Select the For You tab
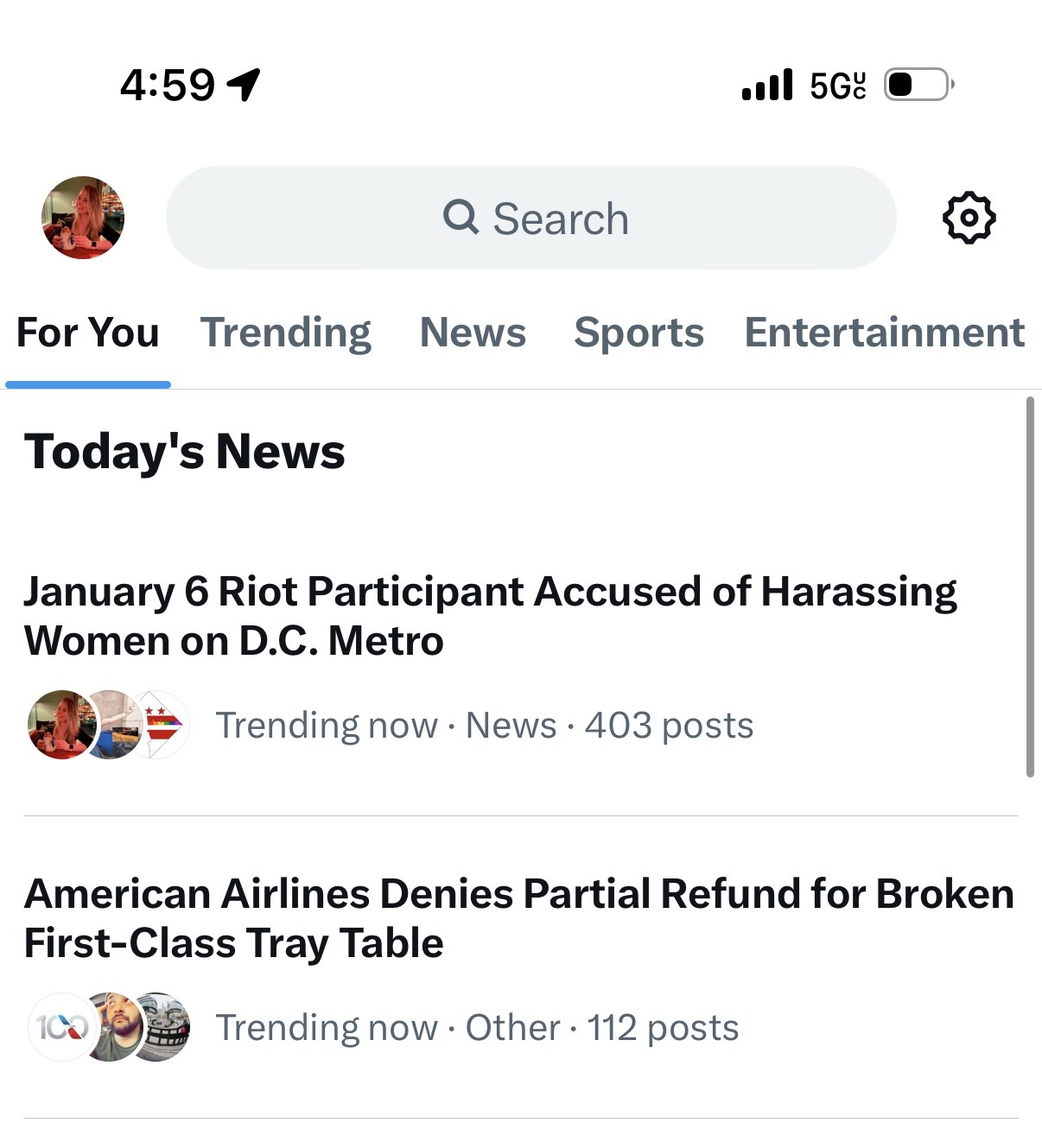The image size is (1042, 1148). coord(88,333)
